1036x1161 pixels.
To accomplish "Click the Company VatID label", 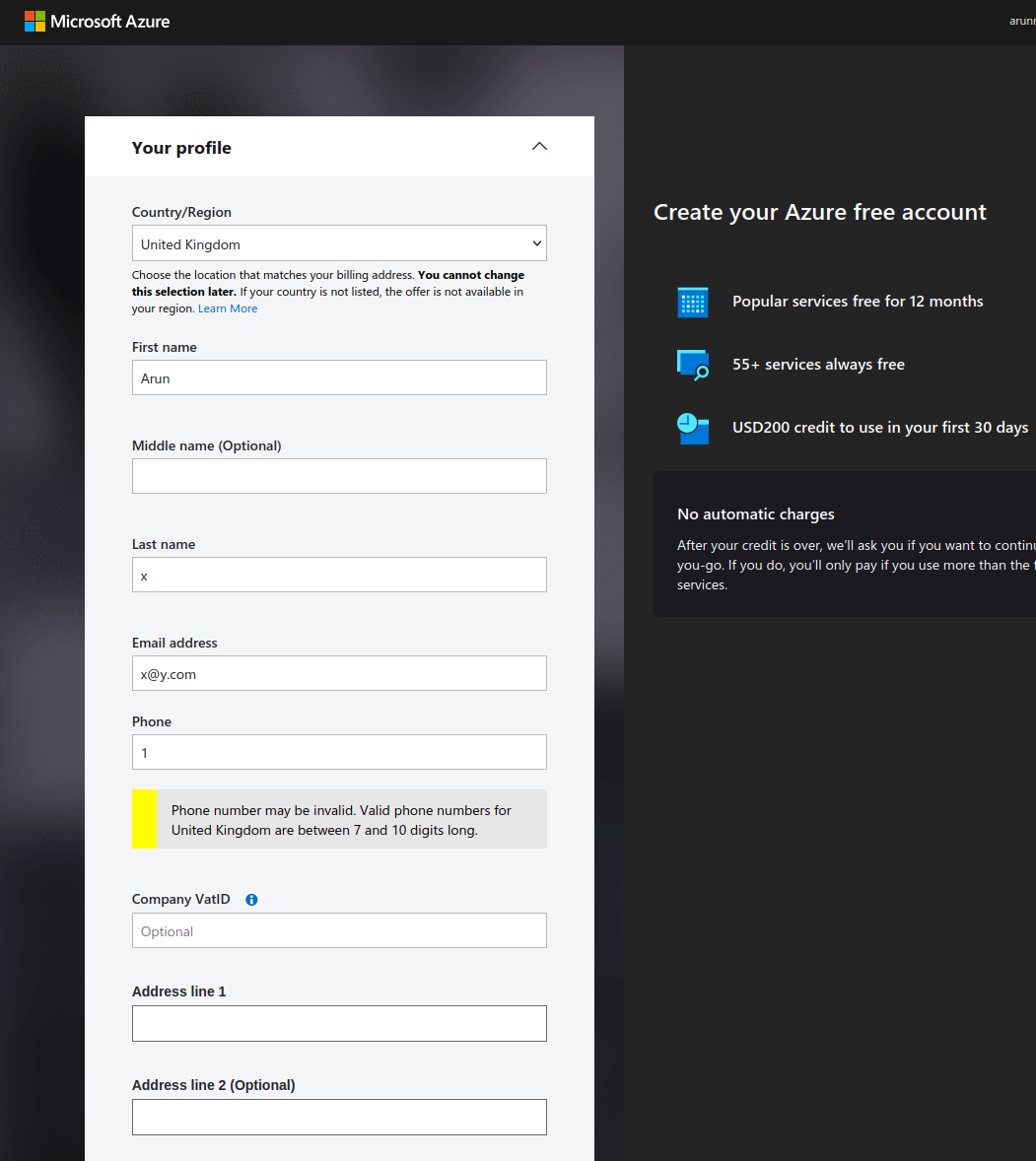I will pos(180,900).
